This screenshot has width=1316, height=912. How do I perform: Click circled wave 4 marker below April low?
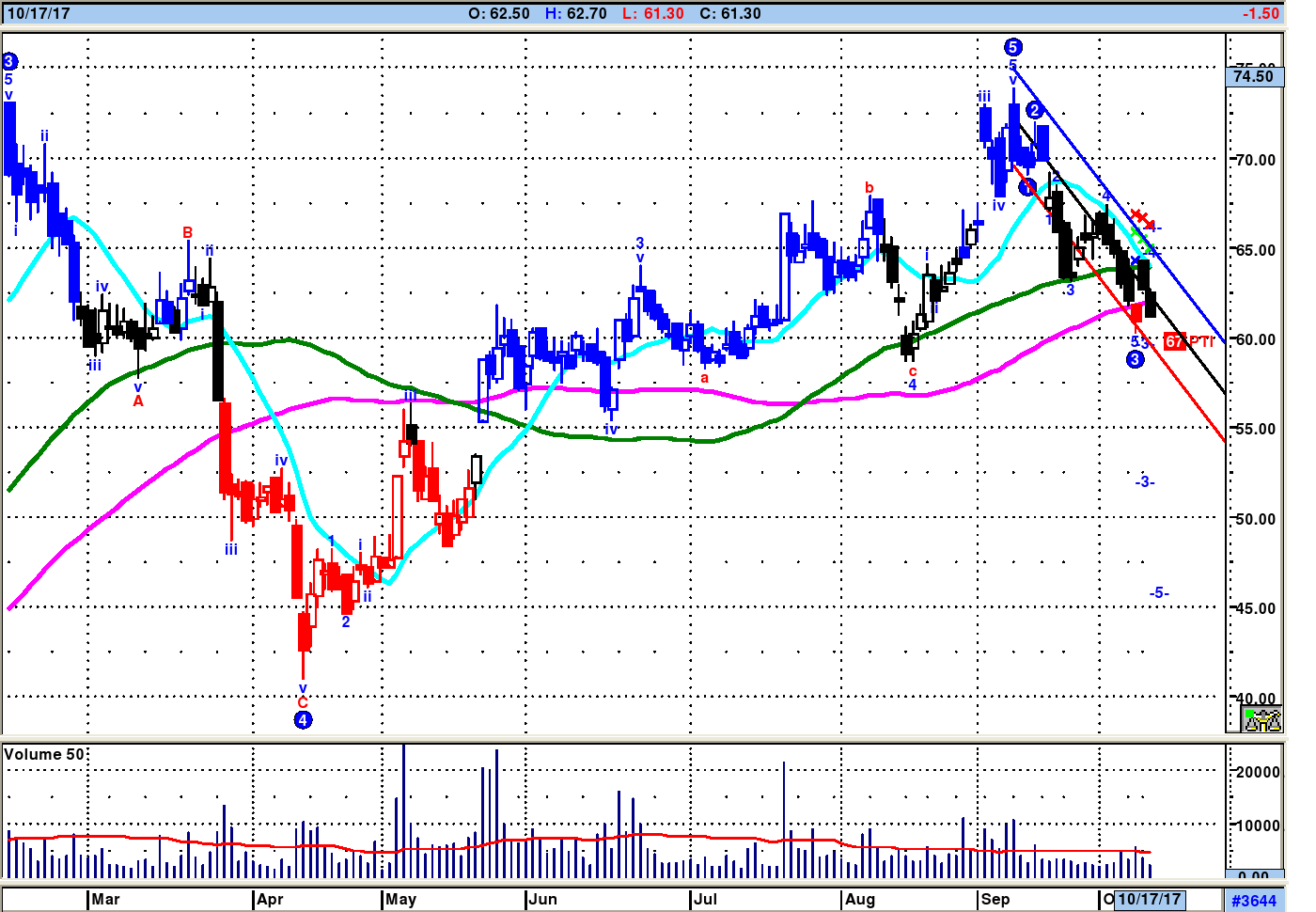tap(303, 720)
